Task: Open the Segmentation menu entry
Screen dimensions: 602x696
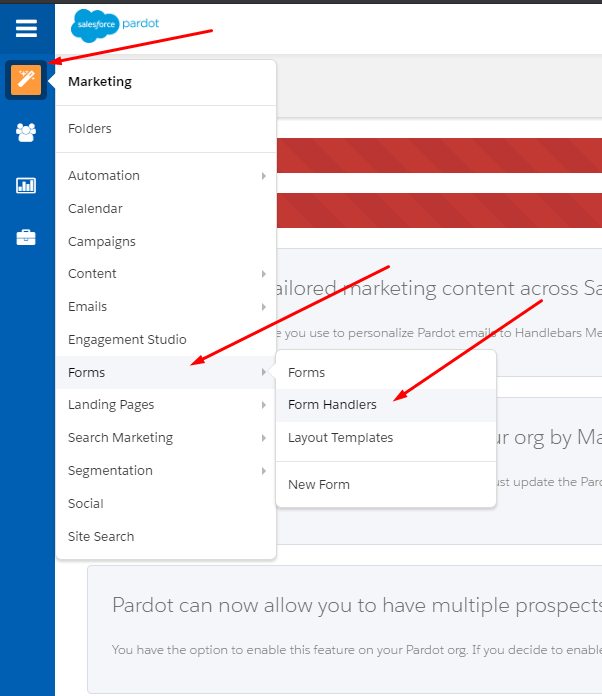Action: tap(166, 471)
